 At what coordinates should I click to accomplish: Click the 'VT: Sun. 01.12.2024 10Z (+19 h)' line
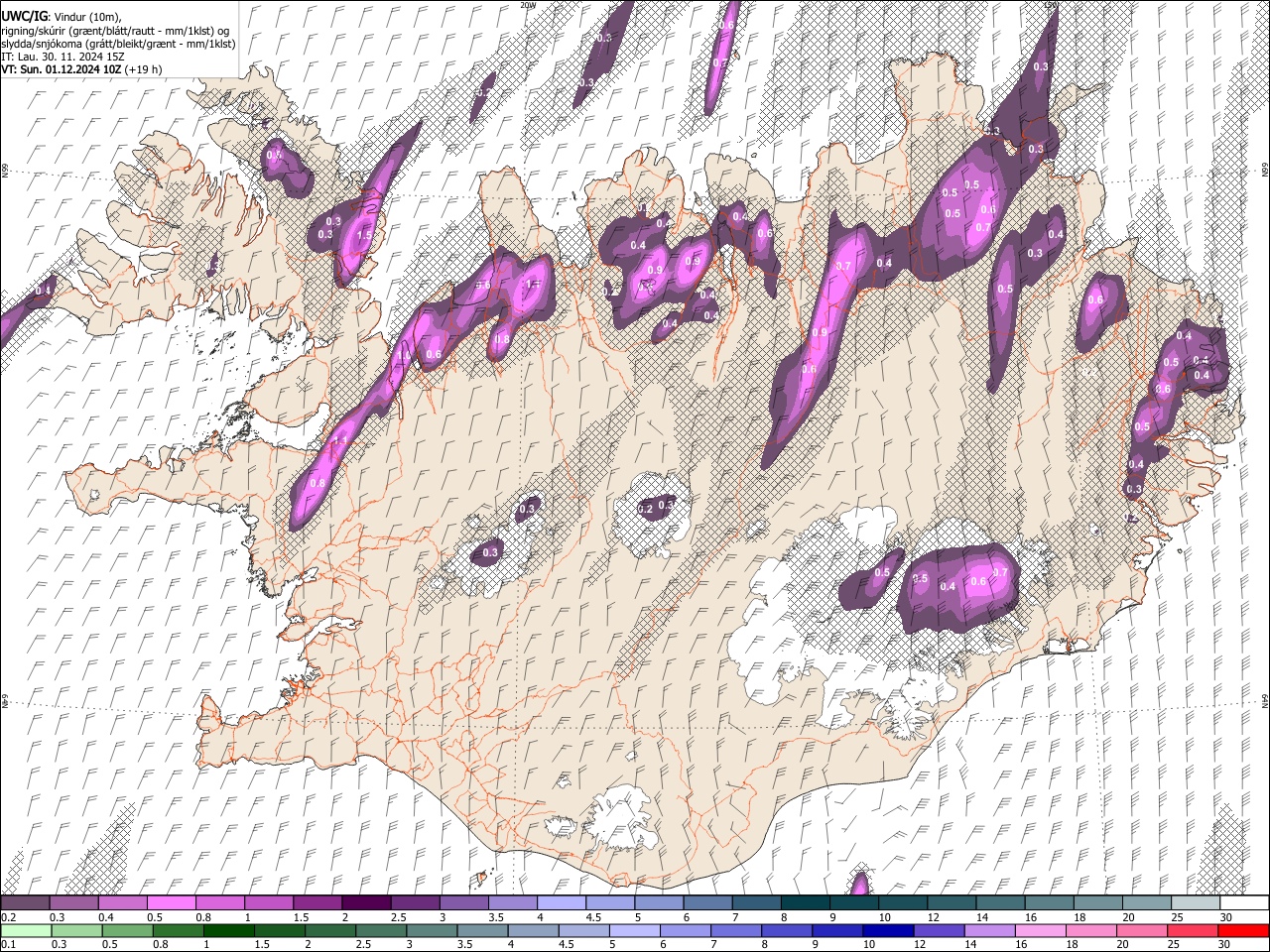(81, 69)
